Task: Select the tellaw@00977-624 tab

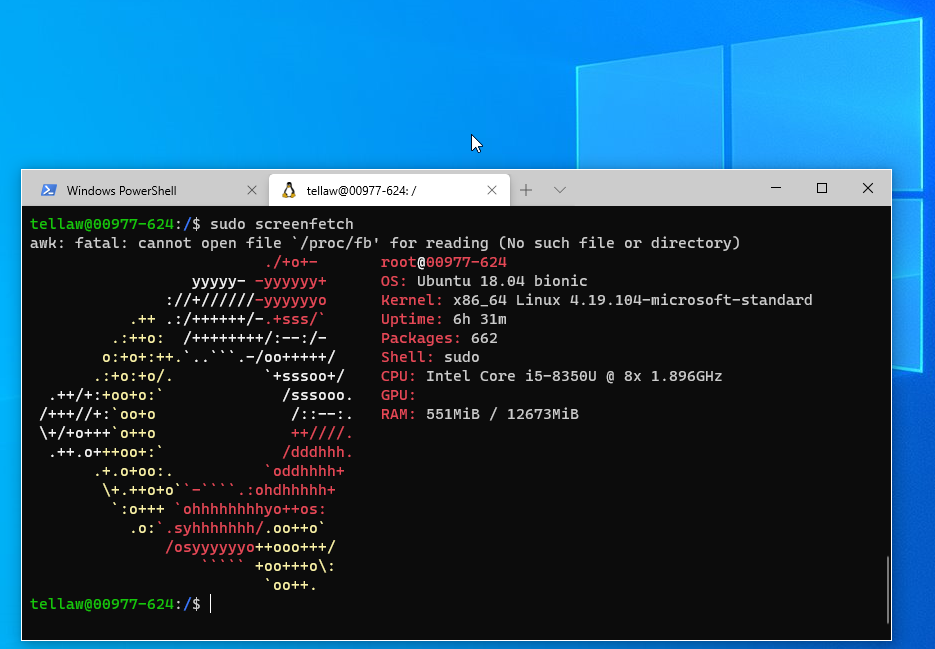Action: click(361, 190)
